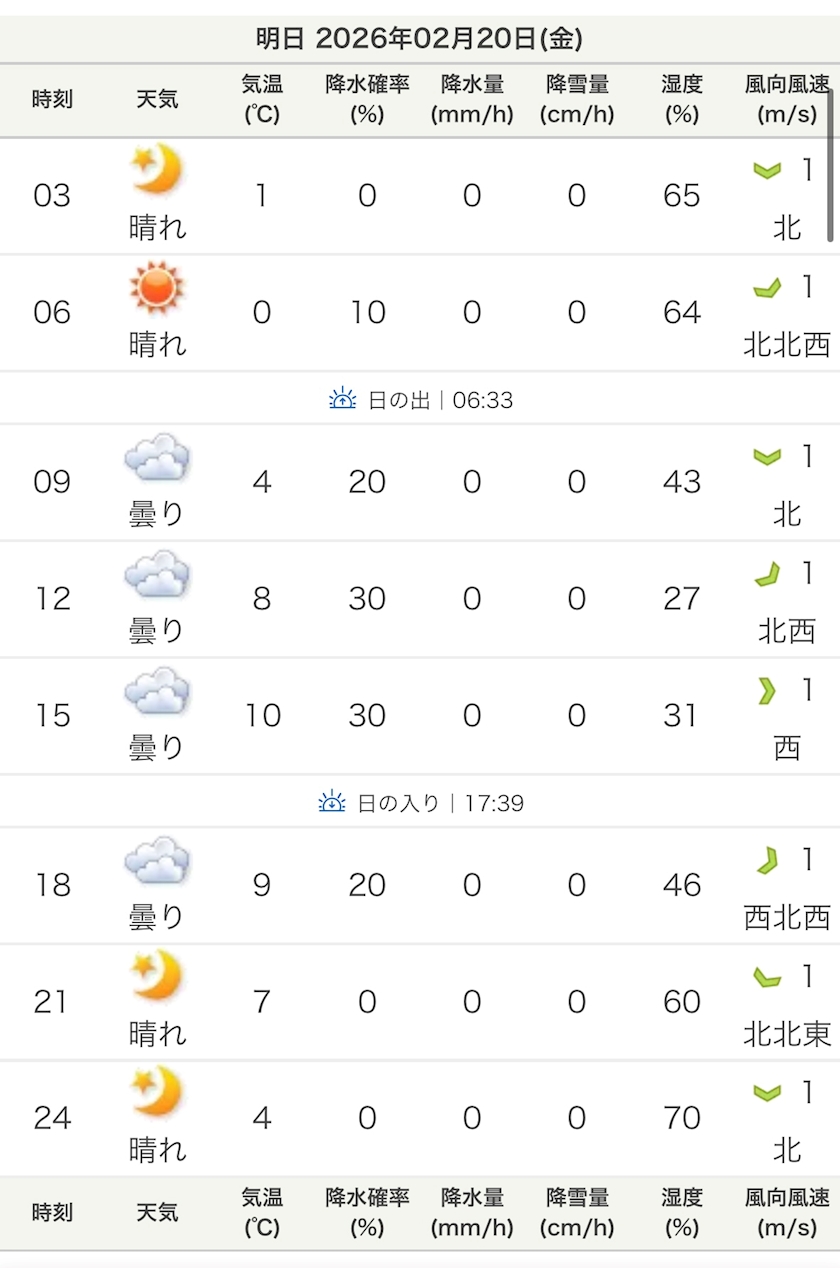
Task: Click the 西北西 wind arrow at 18 o'clock
Action: (767, 861)
